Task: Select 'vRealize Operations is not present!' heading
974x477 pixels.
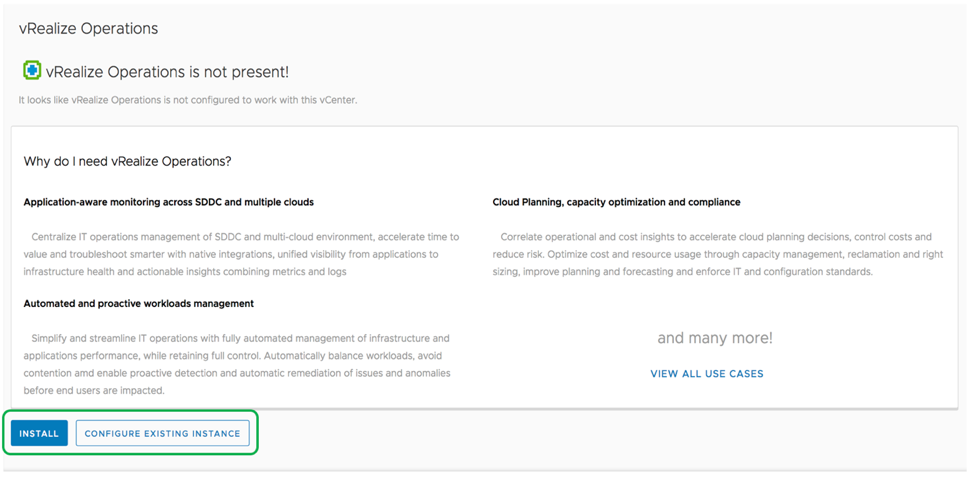Action: tap(167, 72)
